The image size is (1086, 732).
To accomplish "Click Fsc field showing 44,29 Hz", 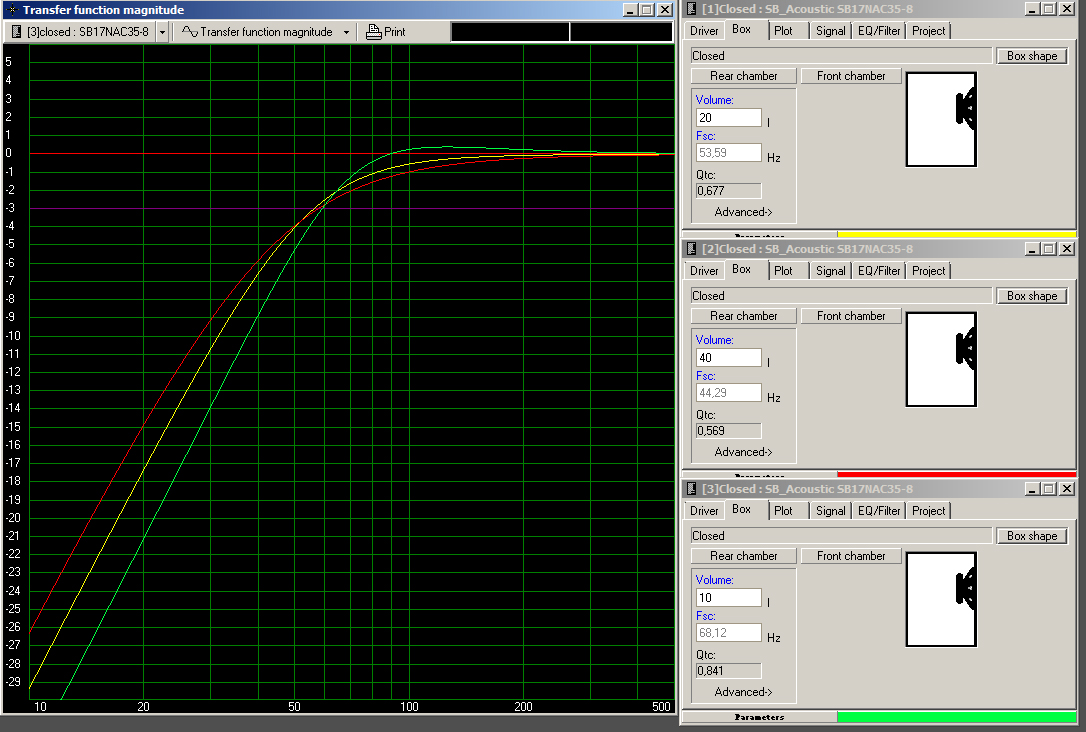I will tap(729, 393).
